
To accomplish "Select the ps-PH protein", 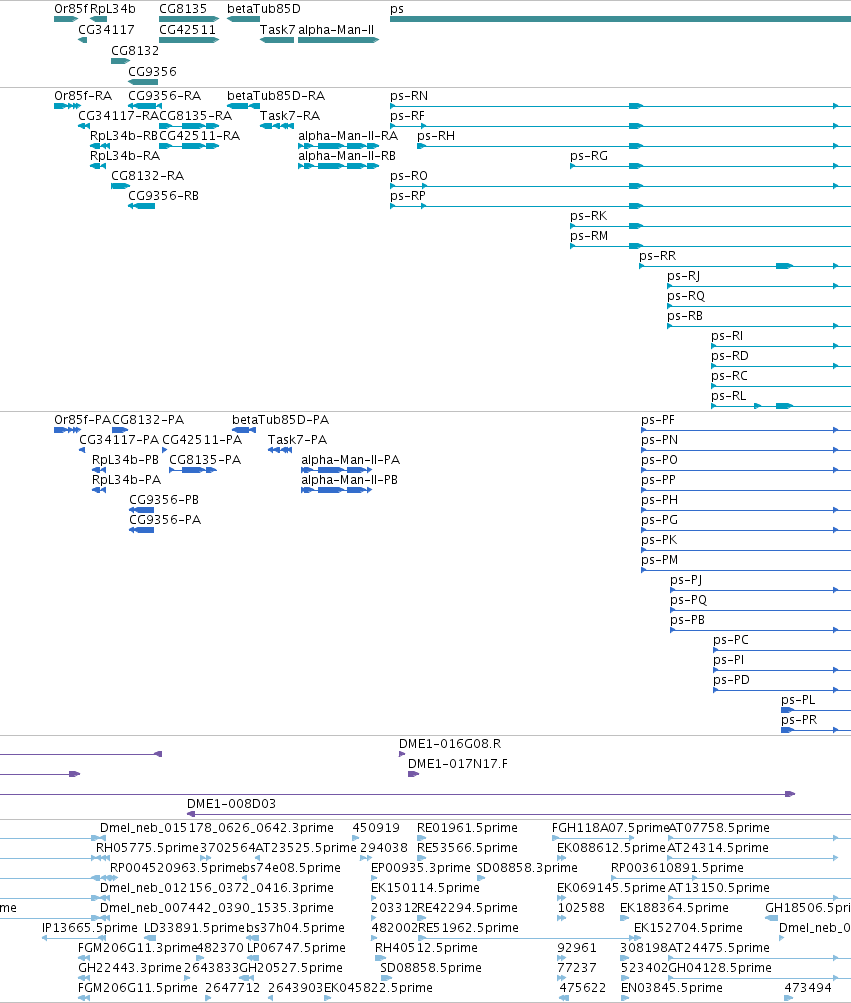I will coord(746,510).
